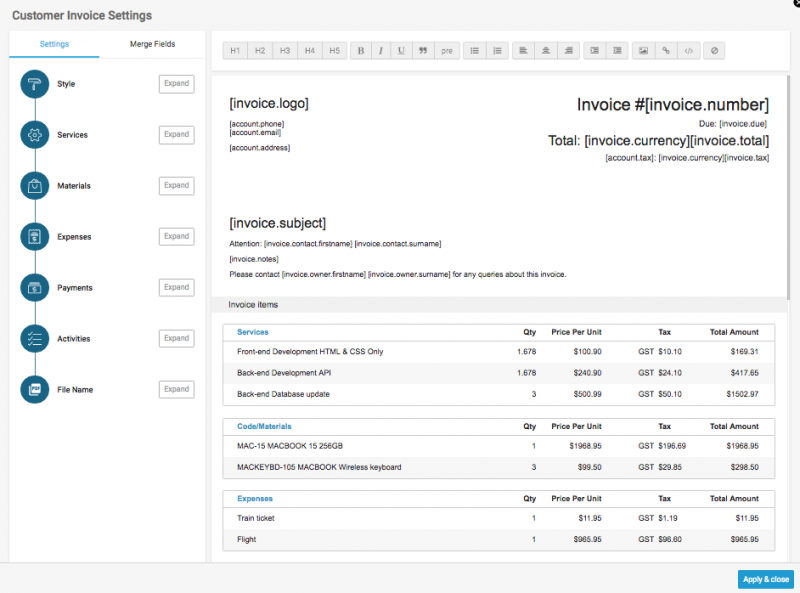The height and width of the screenshot is (593, 800).
Task: Click the File Name PDF icon
Action: click(x=35, y=389)
